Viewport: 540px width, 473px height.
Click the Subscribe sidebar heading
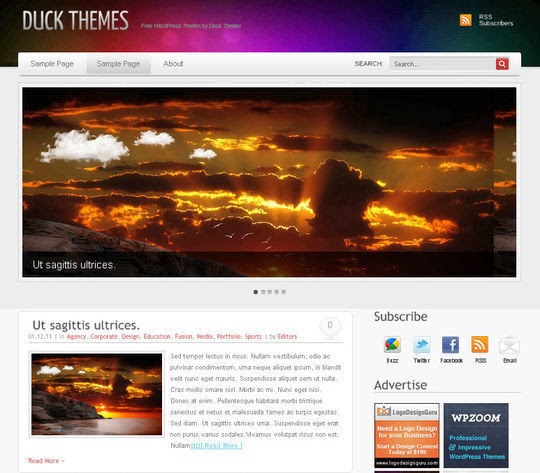click(401, 317)
